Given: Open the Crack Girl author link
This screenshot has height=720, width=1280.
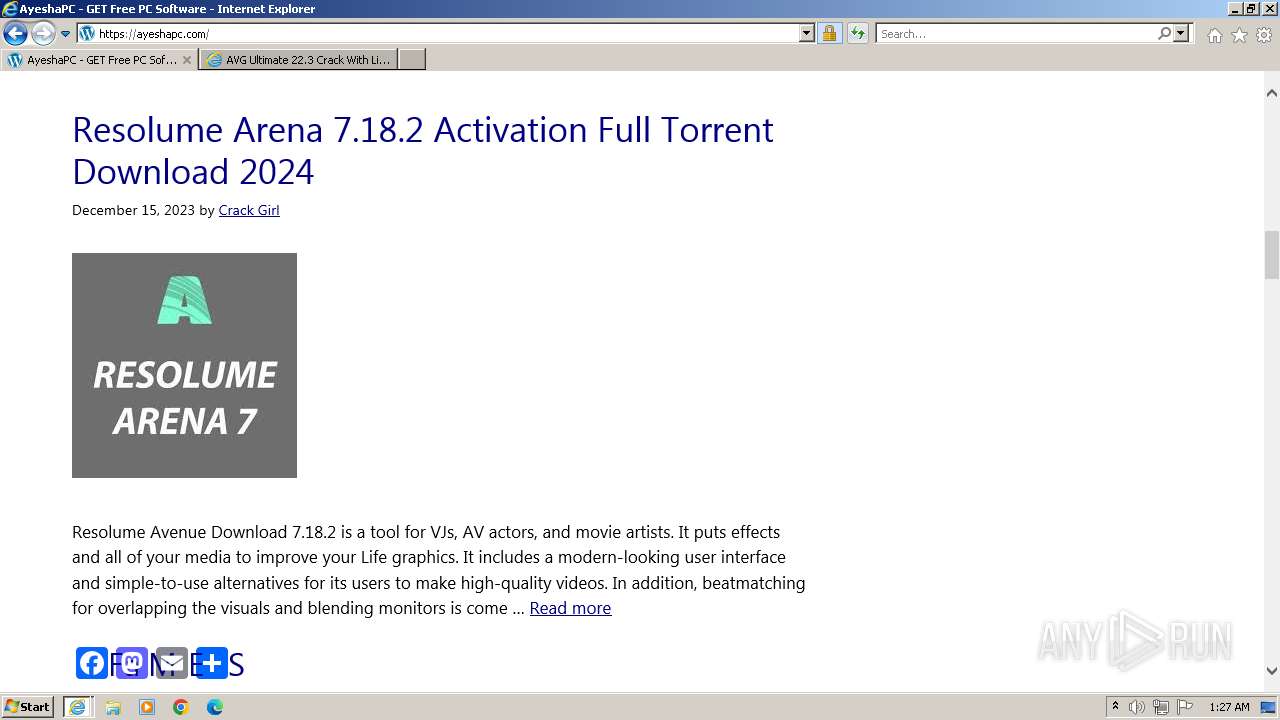Looking at the screenshot, I should (249, 210).
